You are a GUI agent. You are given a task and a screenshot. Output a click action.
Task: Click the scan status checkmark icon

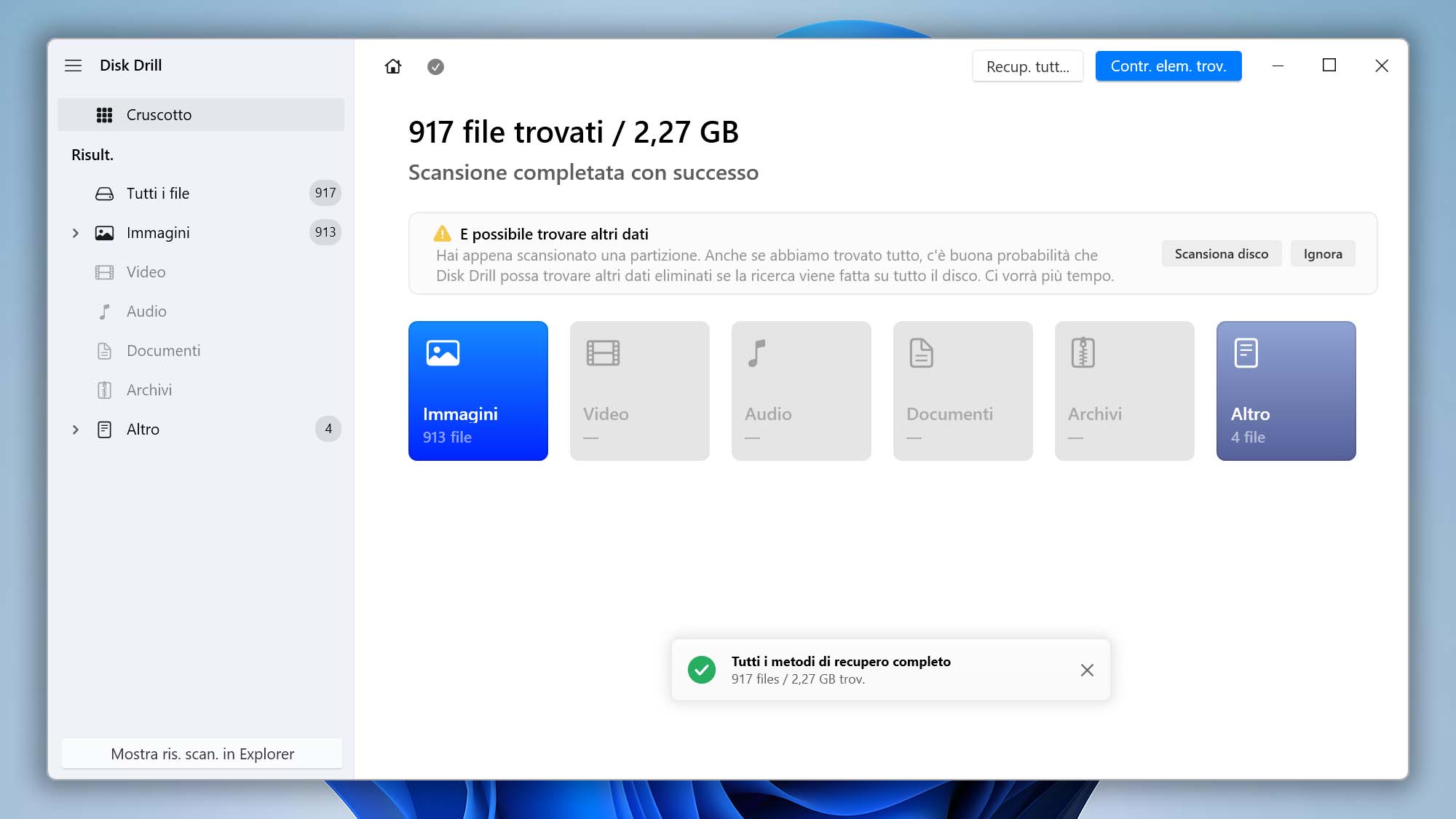tap(435, 67)
